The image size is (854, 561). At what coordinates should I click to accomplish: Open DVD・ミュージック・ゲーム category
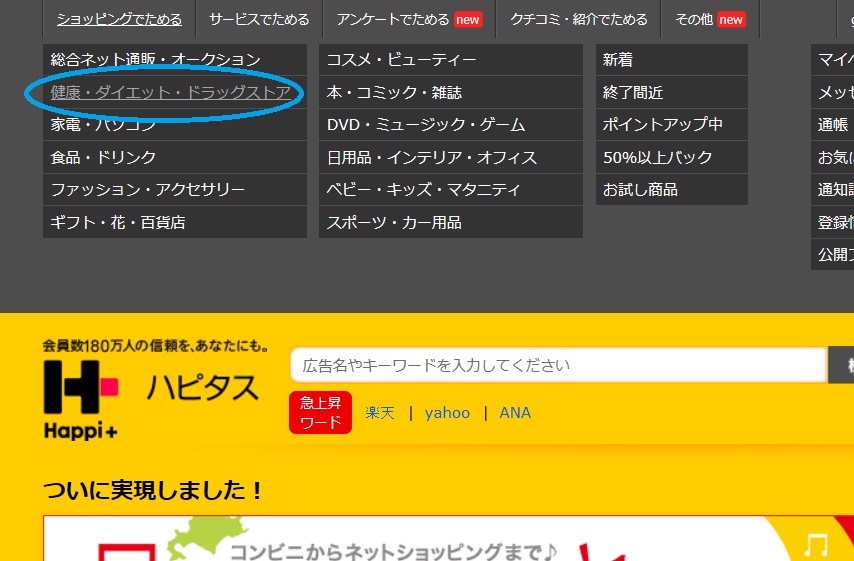(451, 125)
